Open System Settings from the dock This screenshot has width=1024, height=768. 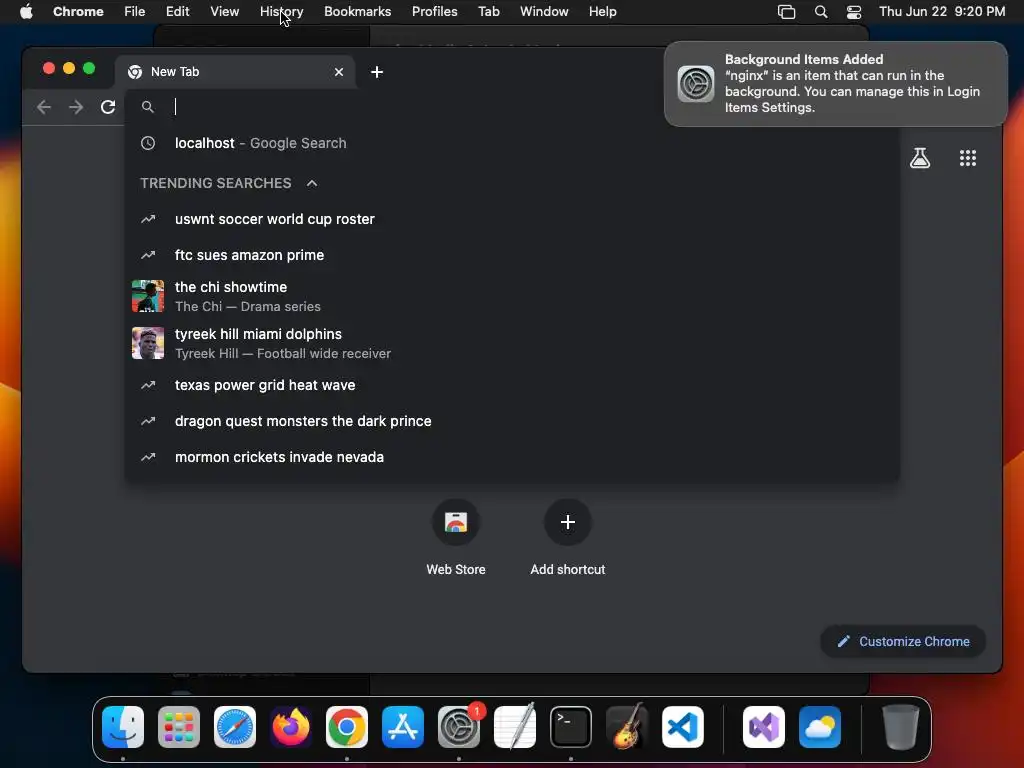[x=459, y=727]
